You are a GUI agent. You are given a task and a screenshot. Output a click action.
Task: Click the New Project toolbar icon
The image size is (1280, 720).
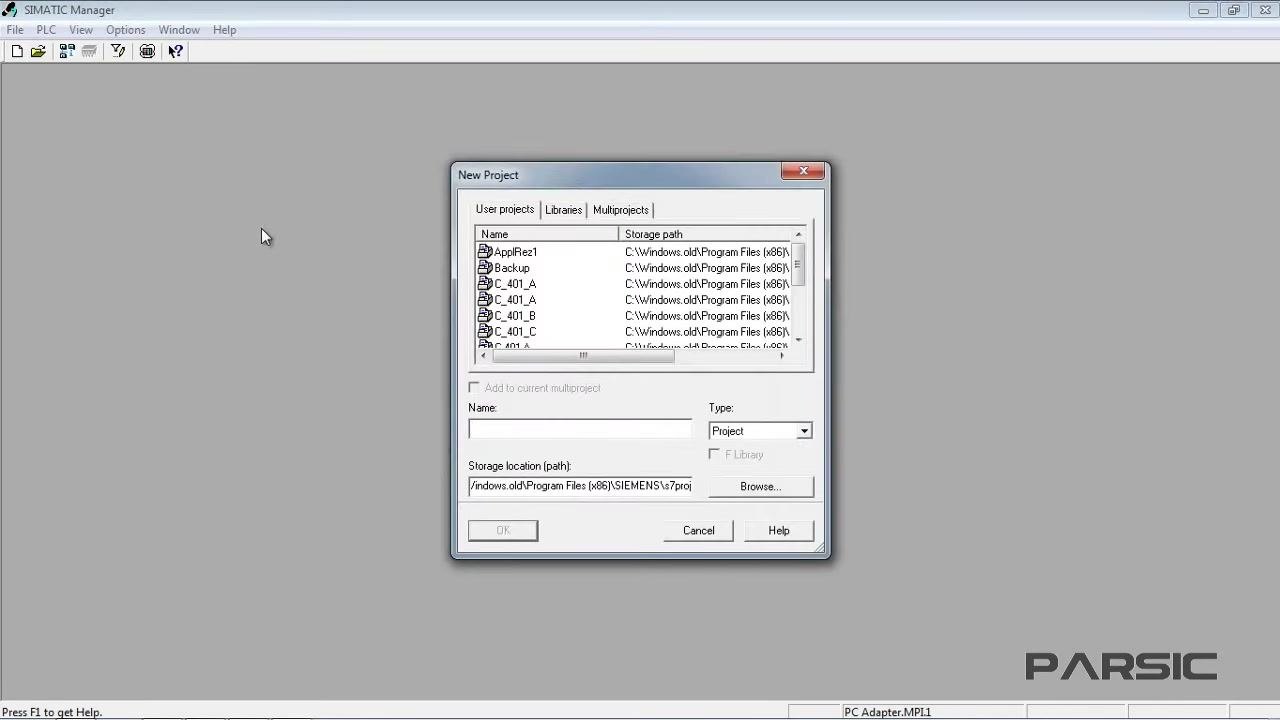pos(17,51)
